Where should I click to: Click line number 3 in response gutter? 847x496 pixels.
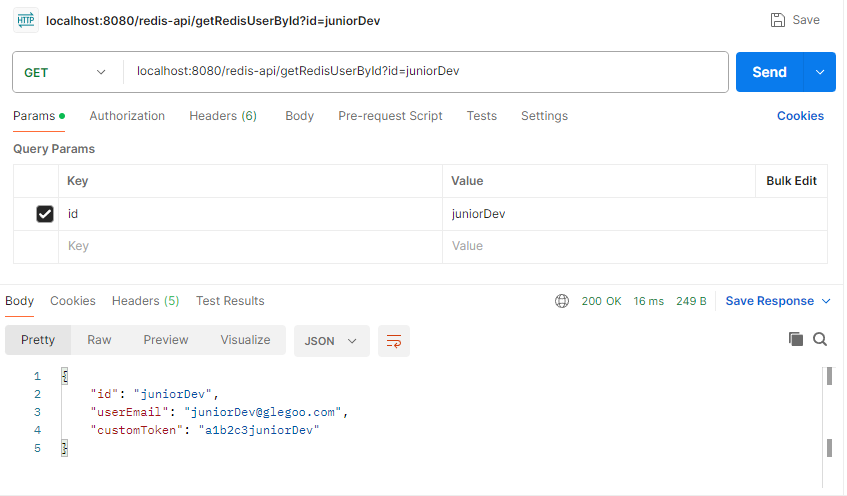click(37, 412)
